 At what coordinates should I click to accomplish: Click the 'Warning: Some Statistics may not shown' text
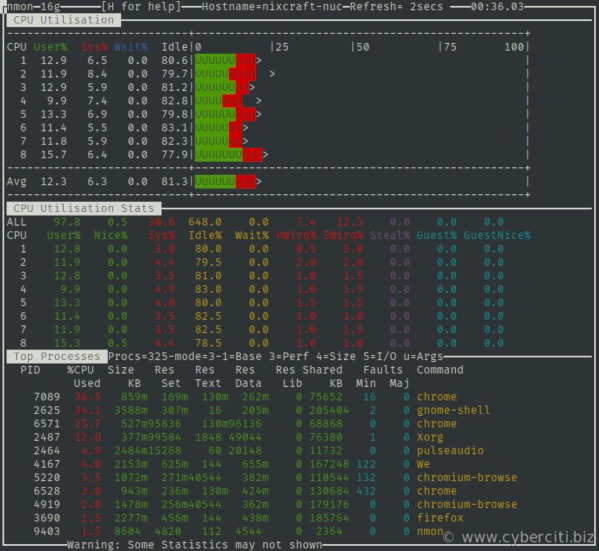pyautogui.click(x=194, y=545)
